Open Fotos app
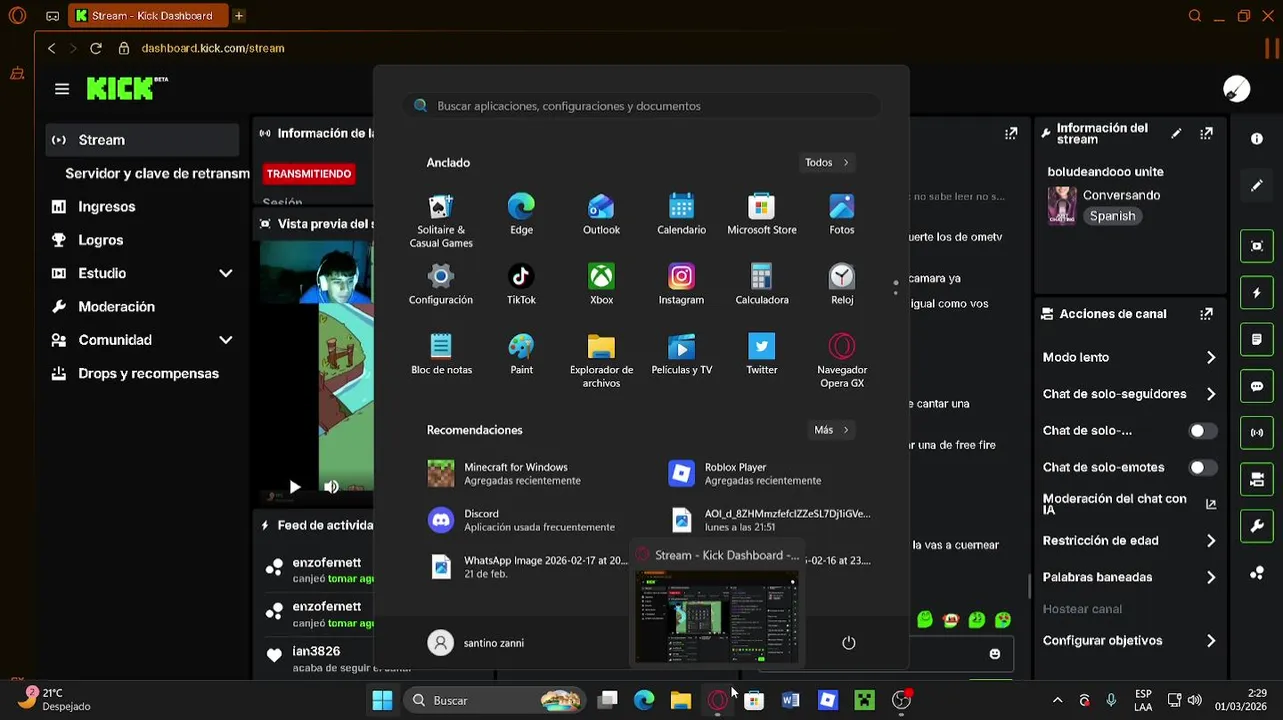This screenshot has height=720, width=1283. [842, 215]
